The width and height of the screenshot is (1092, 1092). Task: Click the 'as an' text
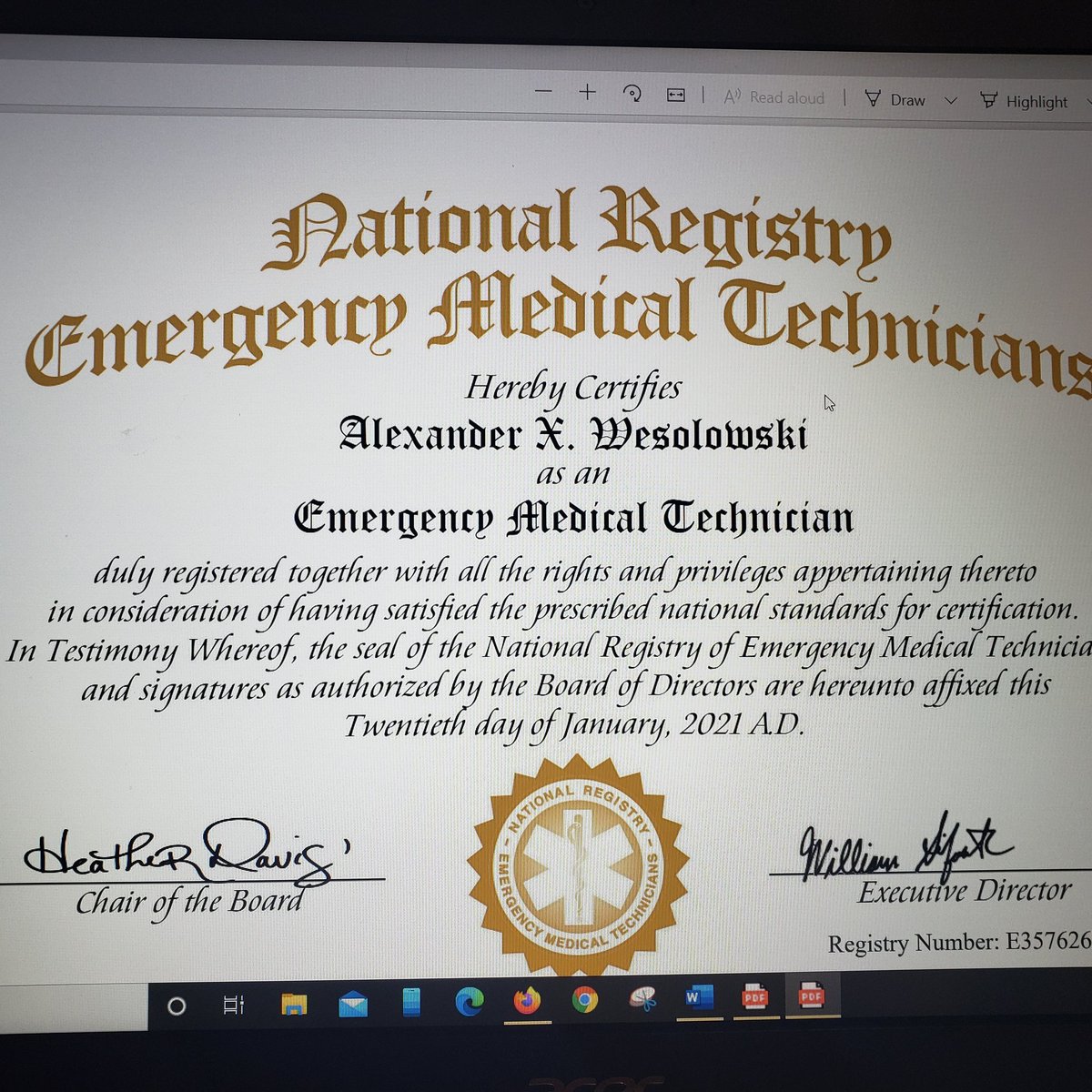click(x=573, y=475)
